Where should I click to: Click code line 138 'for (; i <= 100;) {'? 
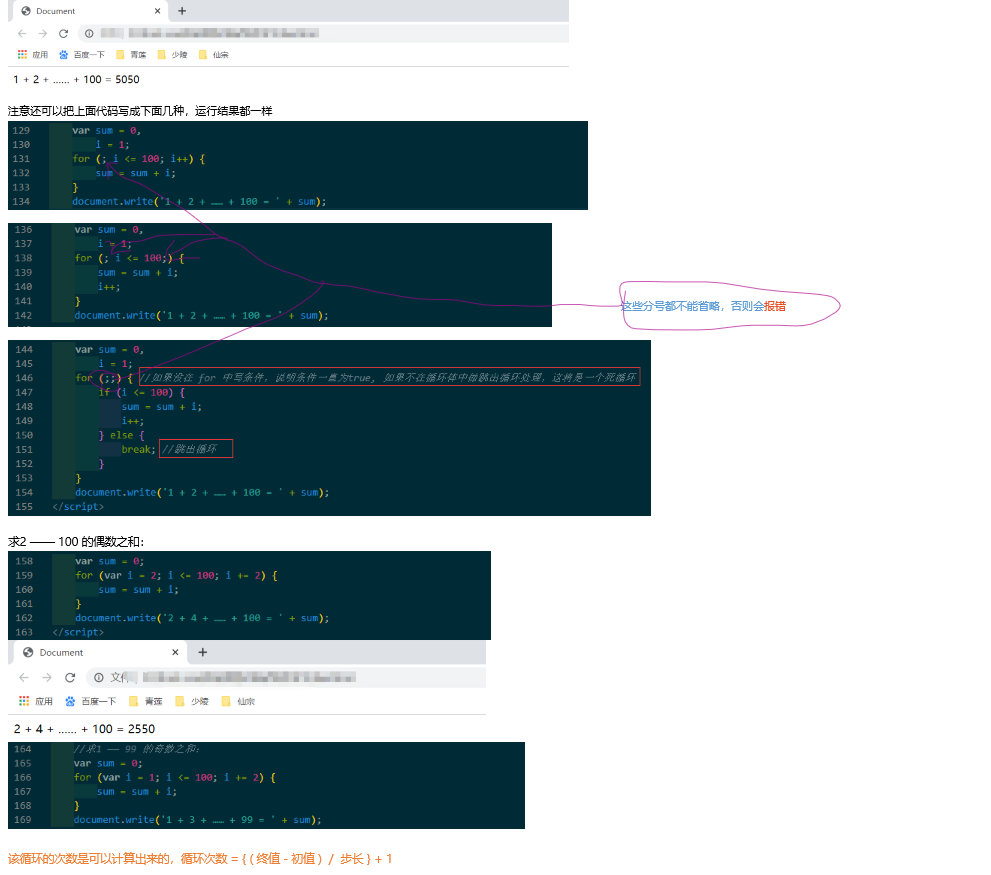coord(130,258)
